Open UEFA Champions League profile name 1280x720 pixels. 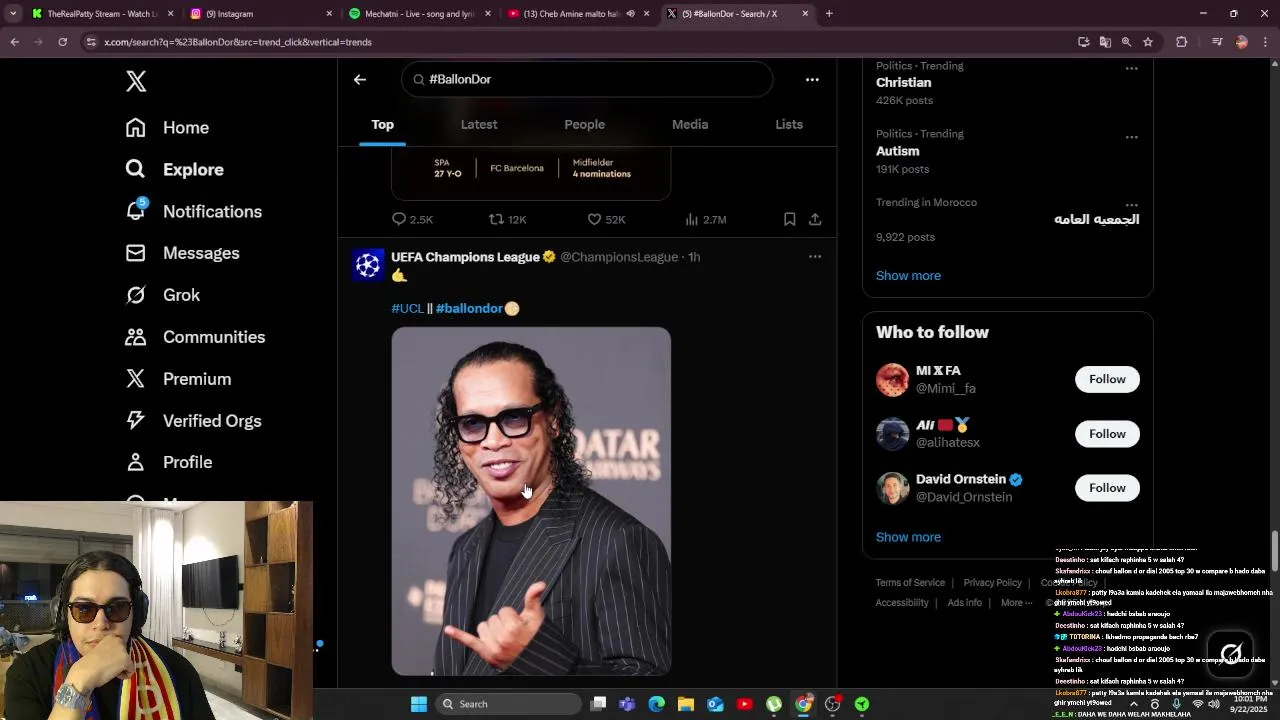point(465,257)
